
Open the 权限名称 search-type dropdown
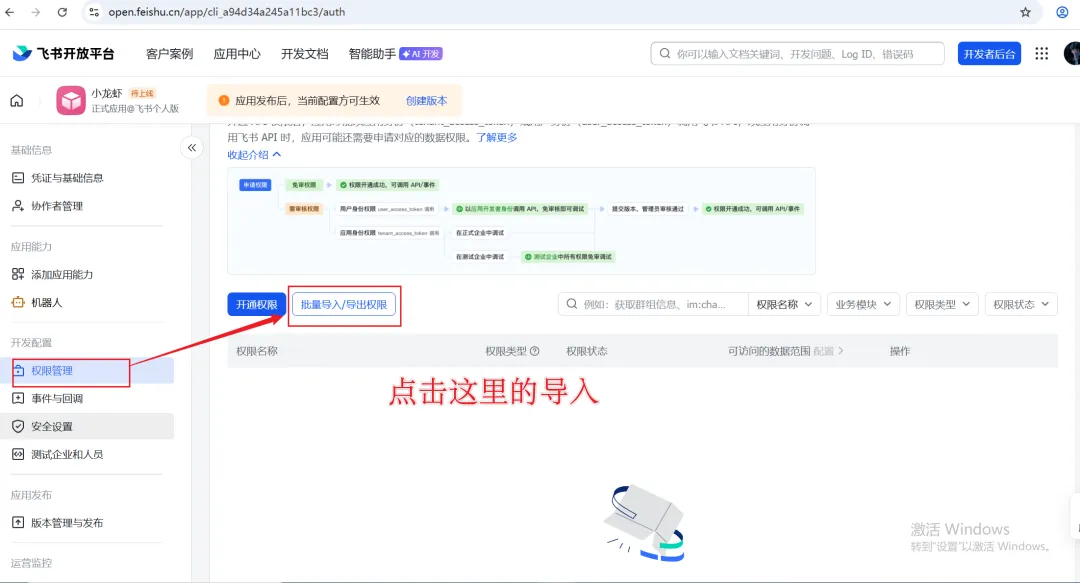click(x=784, y=304)
